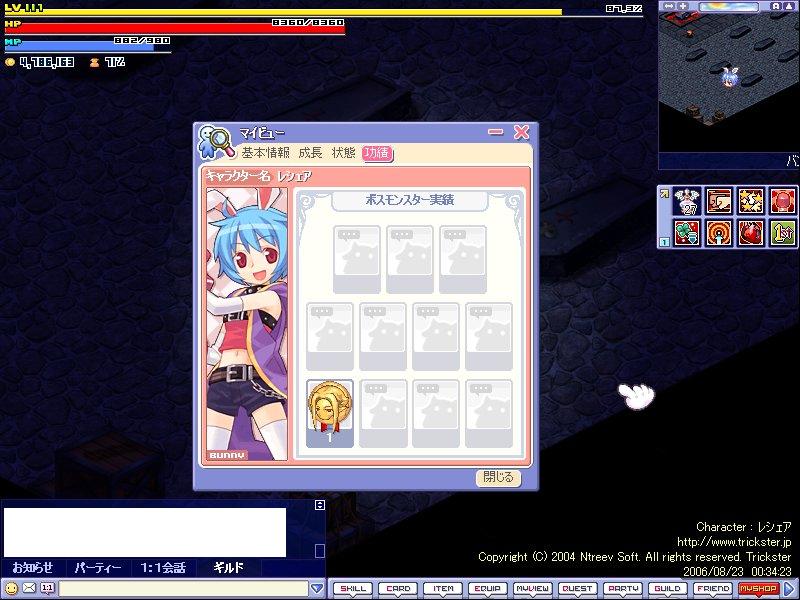Image resolution: width=800 pixels, height=600 pixels.
Task: Open the mail envelope icon
Action: pos(30,588)
